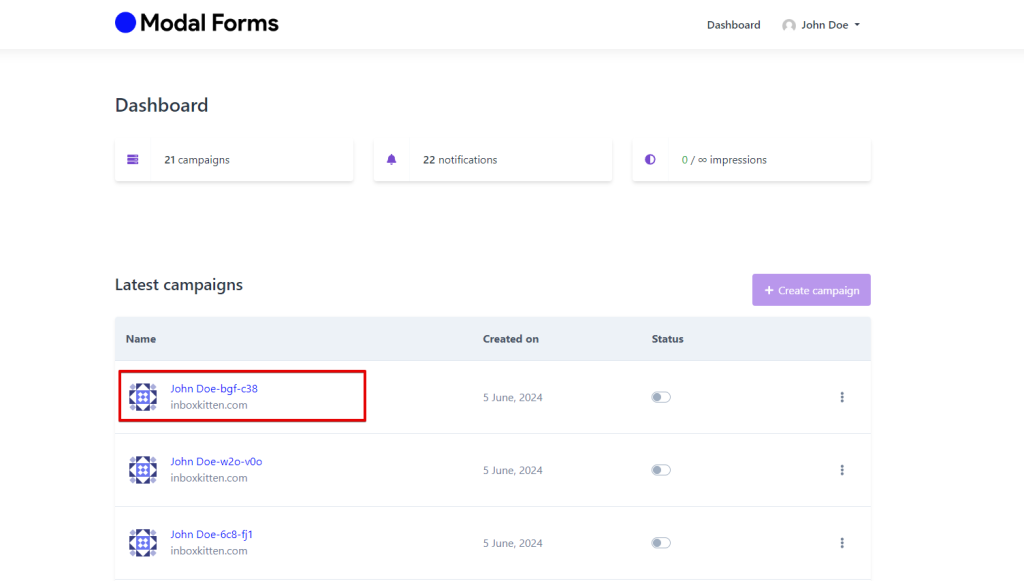Open the John Doe-bgf-c38 campaign link
The height and width of the screenshot is (581, 1024).
[x=214, y=389]
